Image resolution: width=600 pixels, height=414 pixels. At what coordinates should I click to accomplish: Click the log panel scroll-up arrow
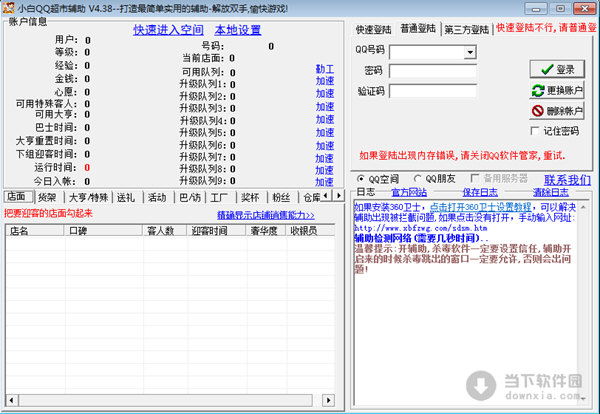point(583,207)
